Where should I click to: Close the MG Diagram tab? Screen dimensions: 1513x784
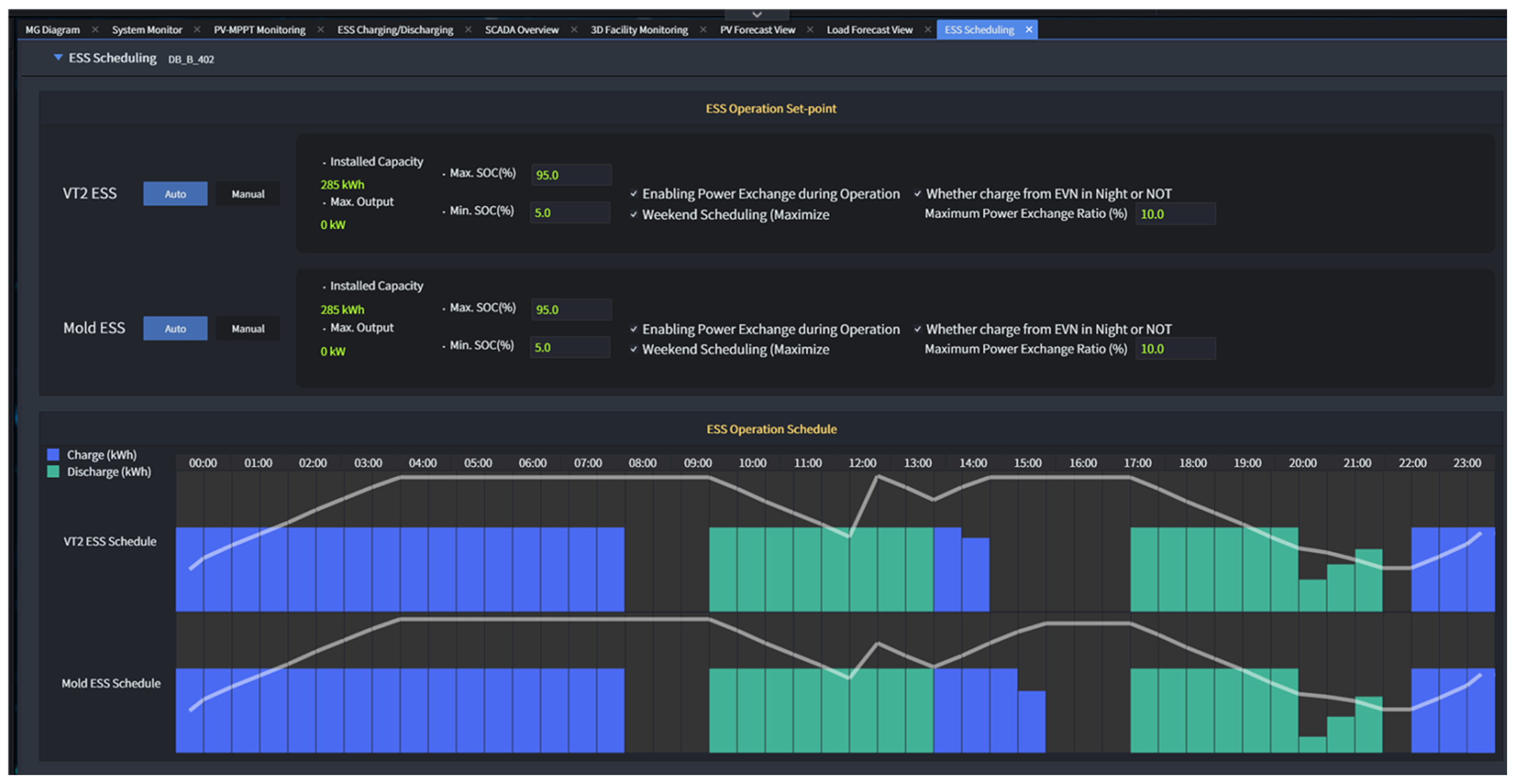click(95, 29)
